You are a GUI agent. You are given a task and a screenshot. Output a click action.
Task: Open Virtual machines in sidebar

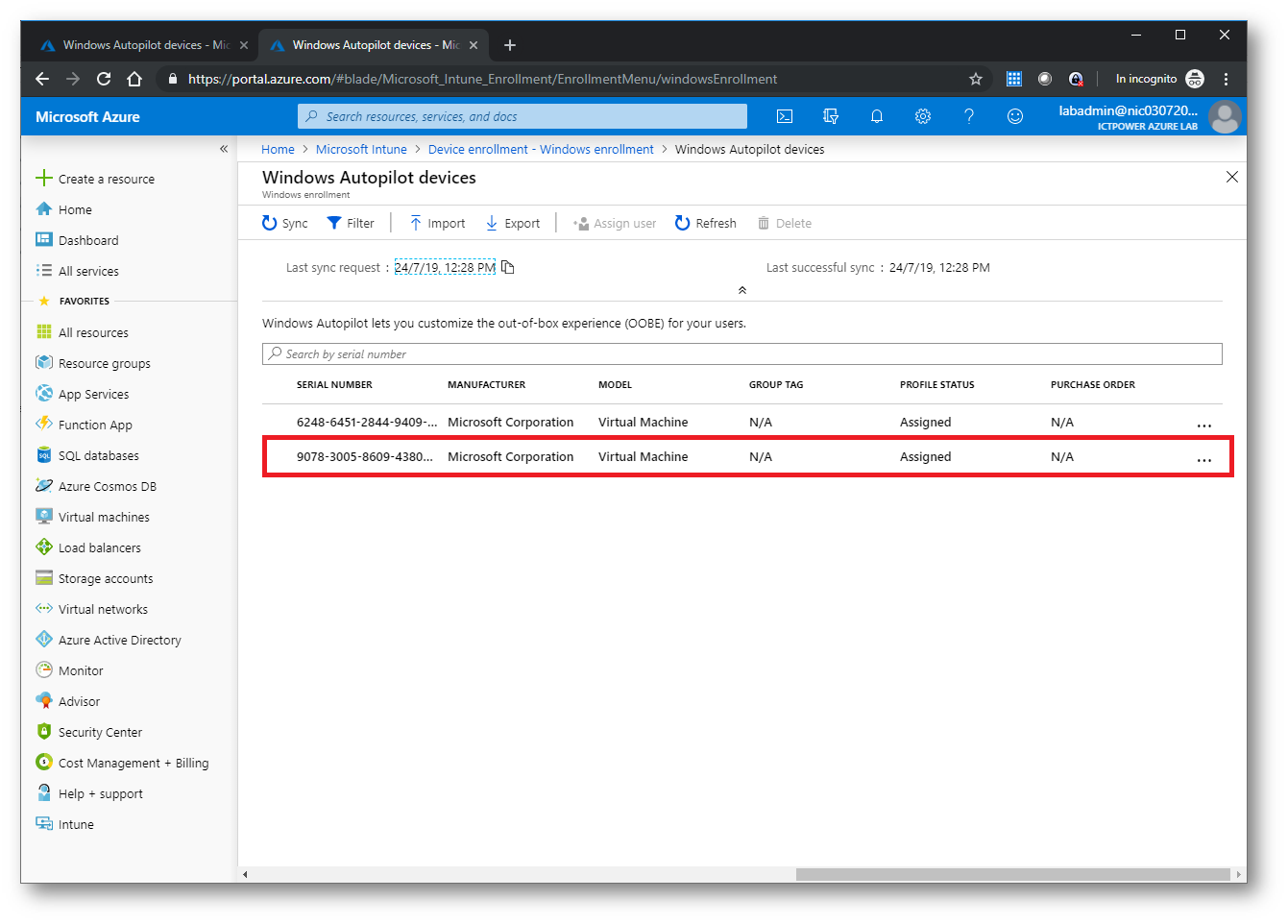tap(92, 517)
